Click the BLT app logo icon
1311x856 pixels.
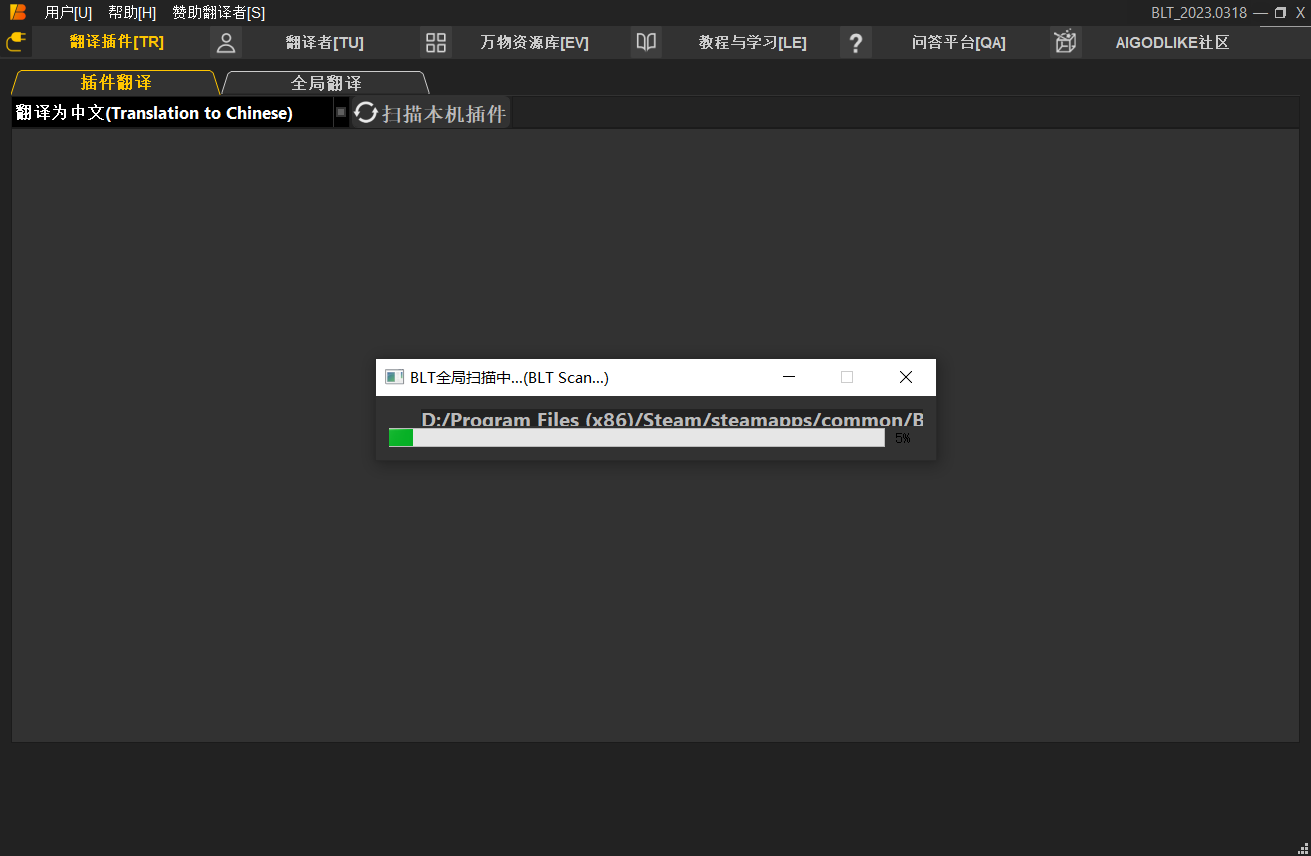(x=18, y=12)
